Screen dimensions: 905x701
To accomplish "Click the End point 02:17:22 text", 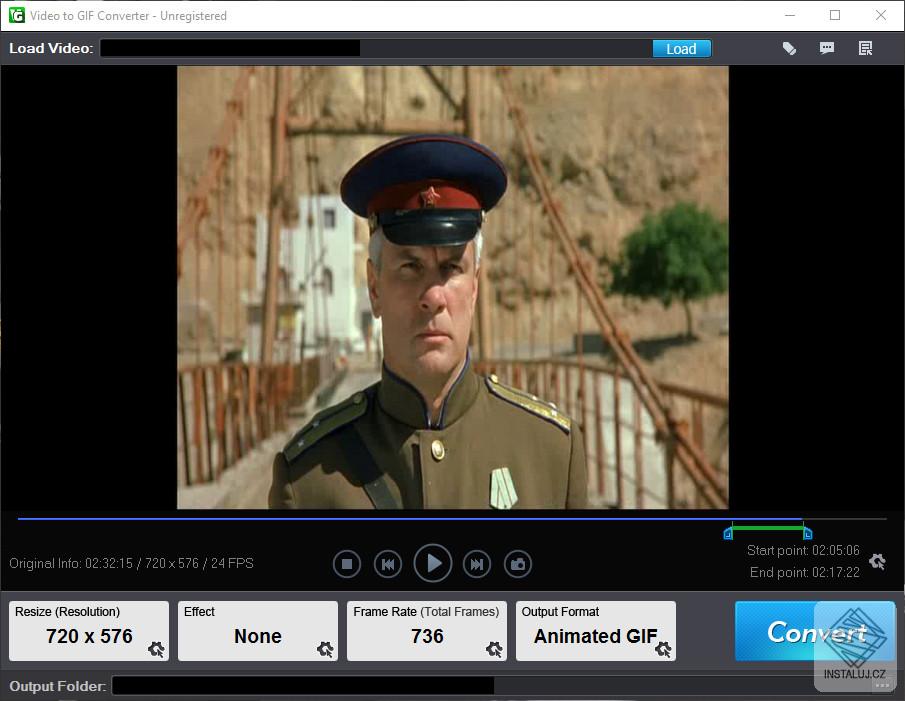I will point(805,572).
